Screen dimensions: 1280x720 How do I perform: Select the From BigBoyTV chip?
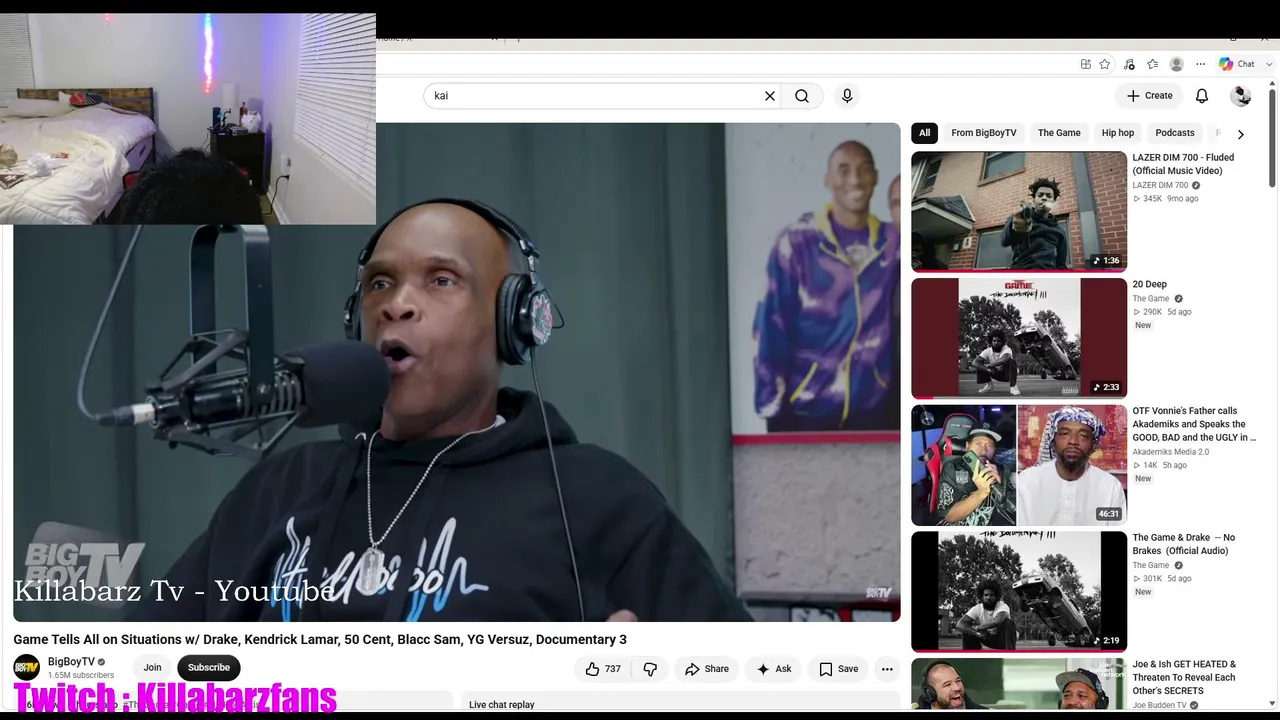[x=984, y=133]
